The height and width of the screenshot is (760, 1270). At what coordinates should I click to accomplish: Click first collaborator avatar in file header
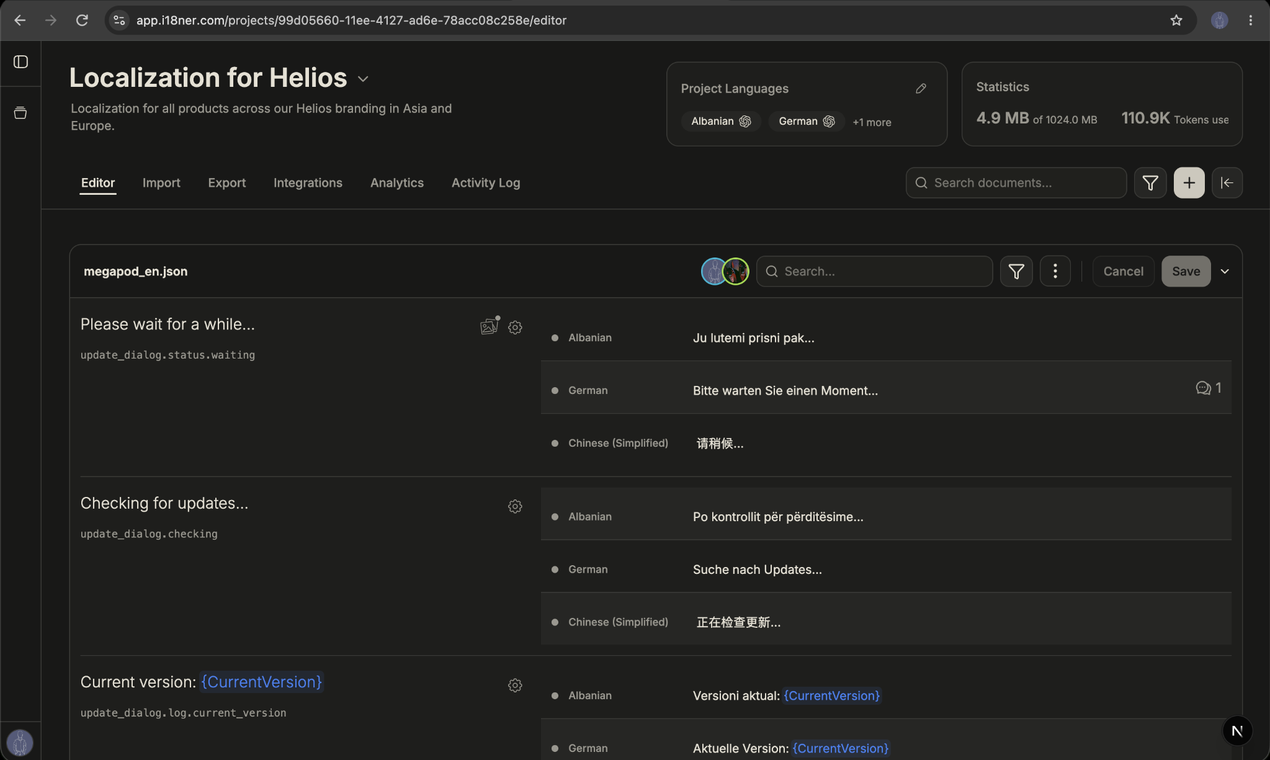click(x=713, y=271)
